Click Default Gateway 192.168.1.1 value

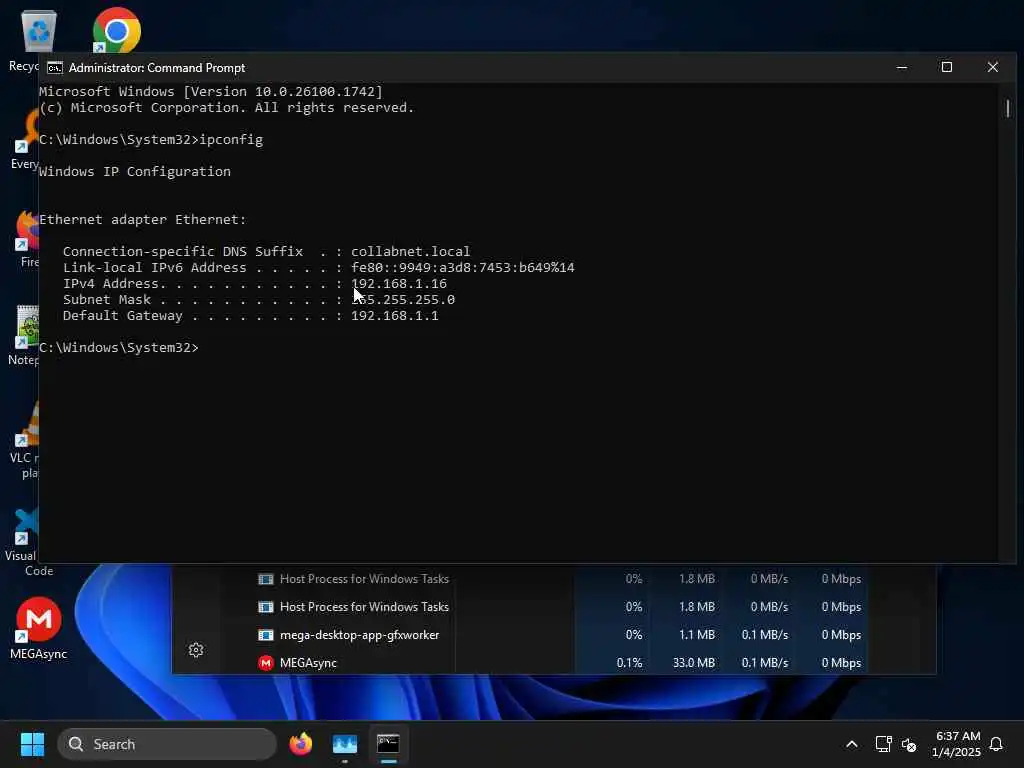(x=394, y=315)
